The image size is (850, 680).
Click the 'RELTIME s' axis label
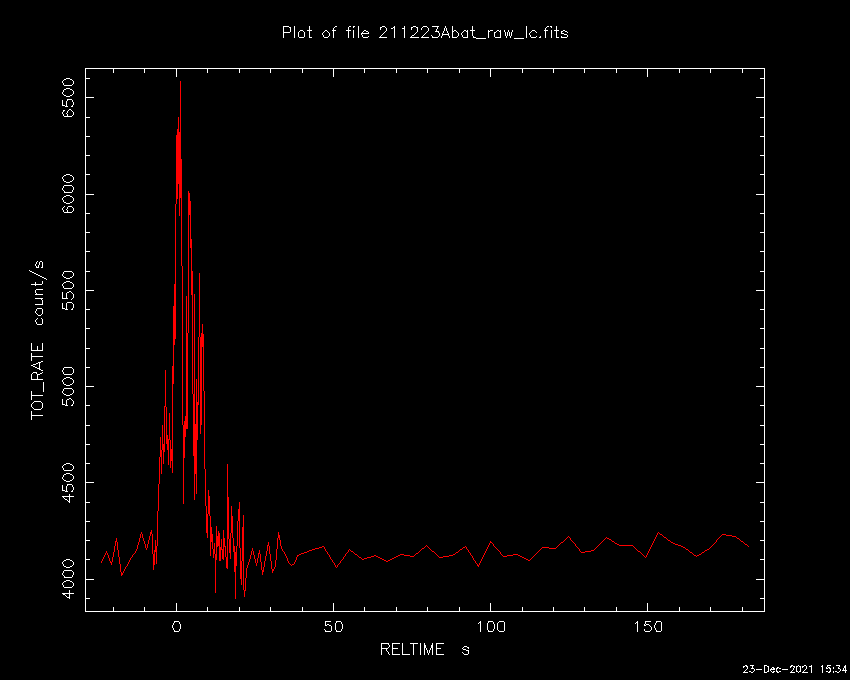coord(425,649)
